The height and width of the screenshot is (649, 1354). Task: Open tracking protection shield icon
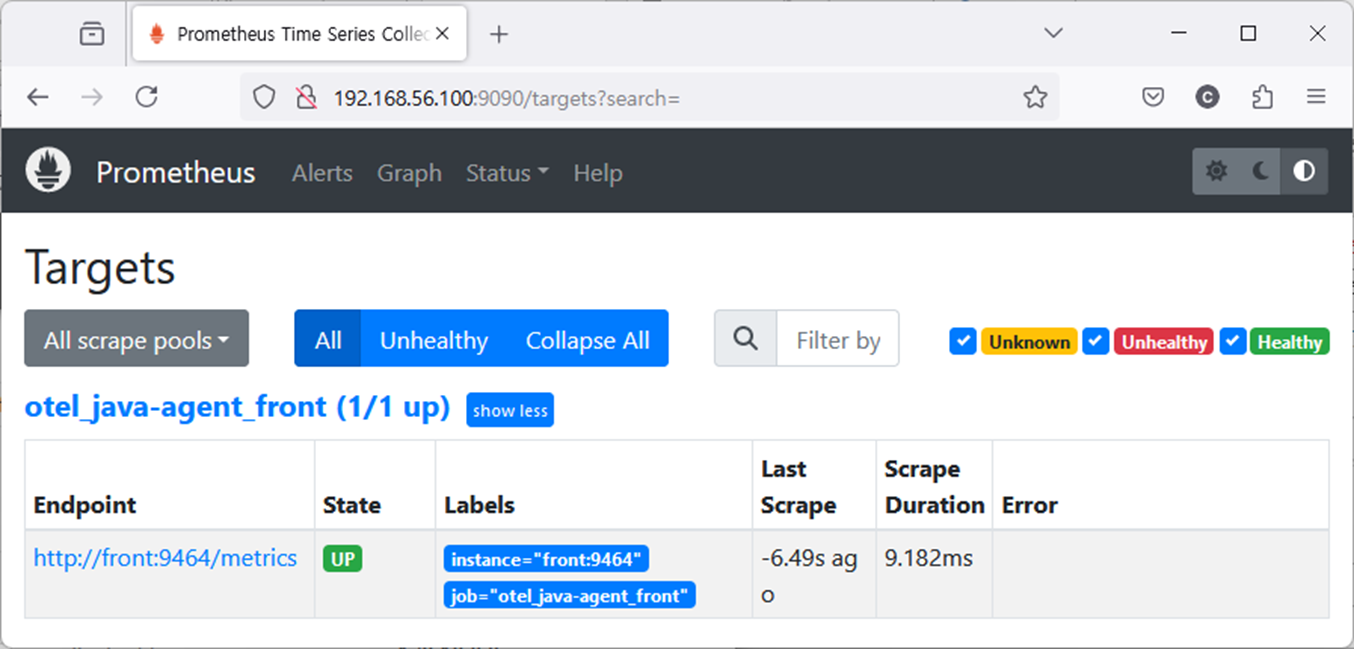point(263,97)
